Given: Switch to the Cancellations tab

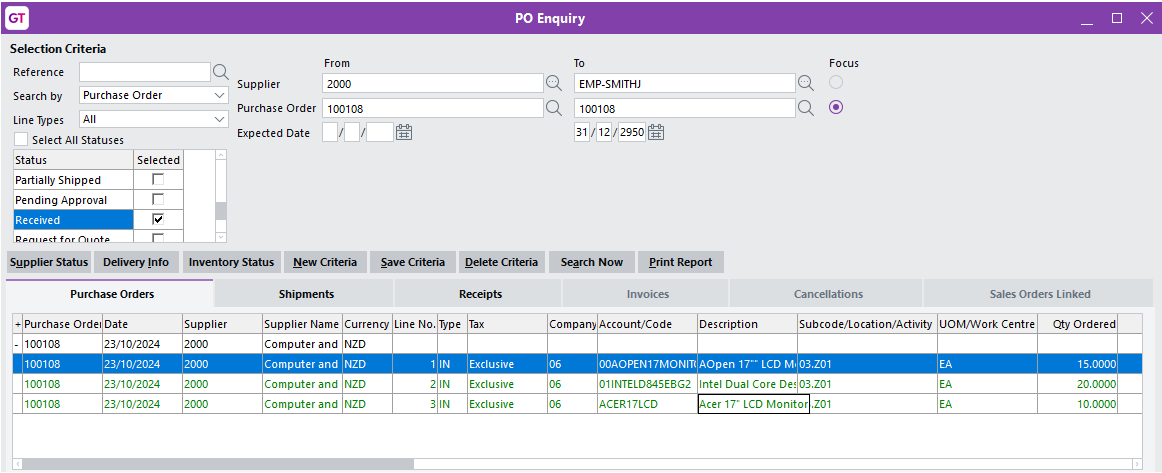Looking at the screenshot, I should pos(828,294).
